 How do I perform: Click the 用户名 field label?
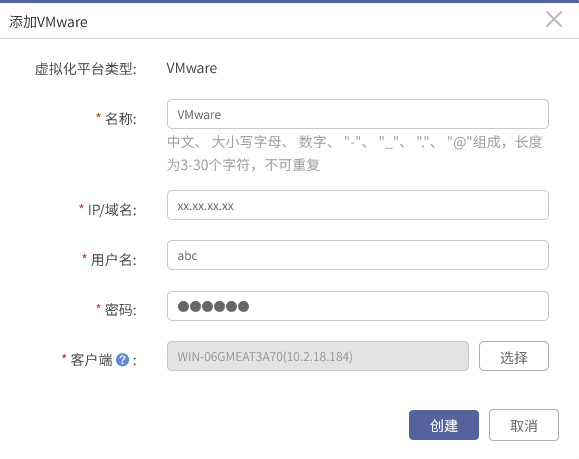pyautogui.click(x=114, y=260)
